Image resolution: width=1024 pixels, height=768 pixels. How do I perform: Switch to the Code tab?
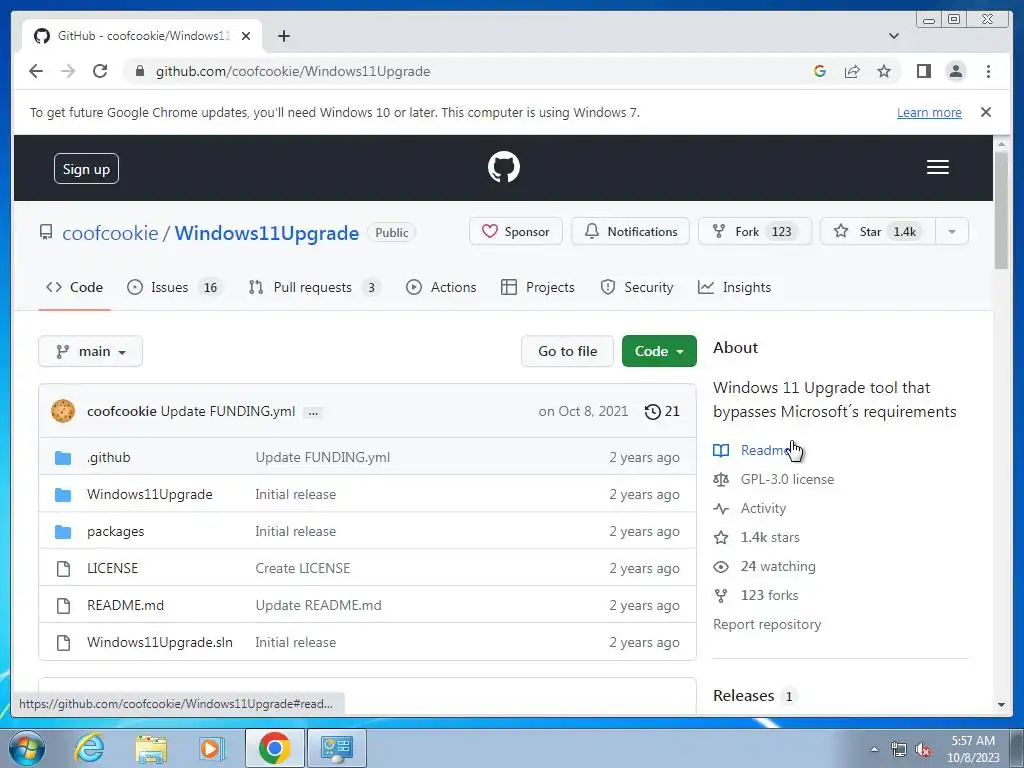pyautogui.click(x=74, y=287)
